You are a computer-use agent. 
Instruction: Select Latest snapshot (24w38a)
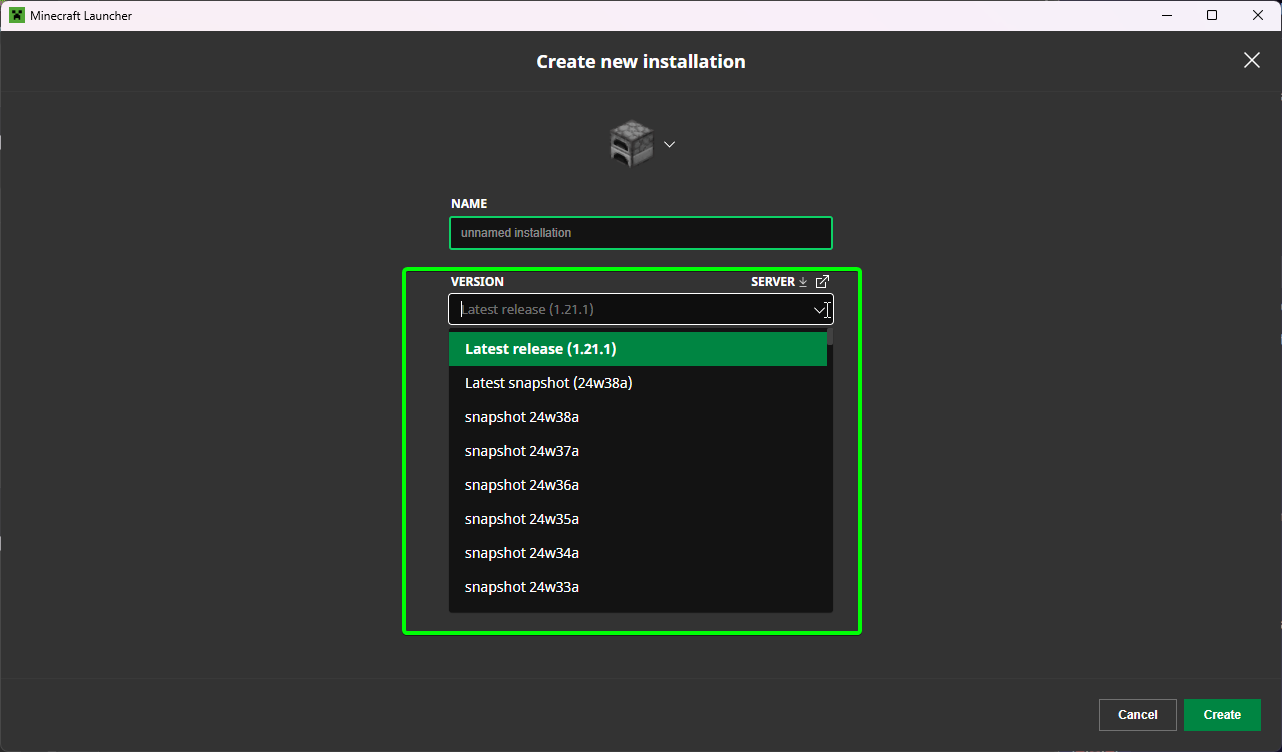(x=638, y=383)
